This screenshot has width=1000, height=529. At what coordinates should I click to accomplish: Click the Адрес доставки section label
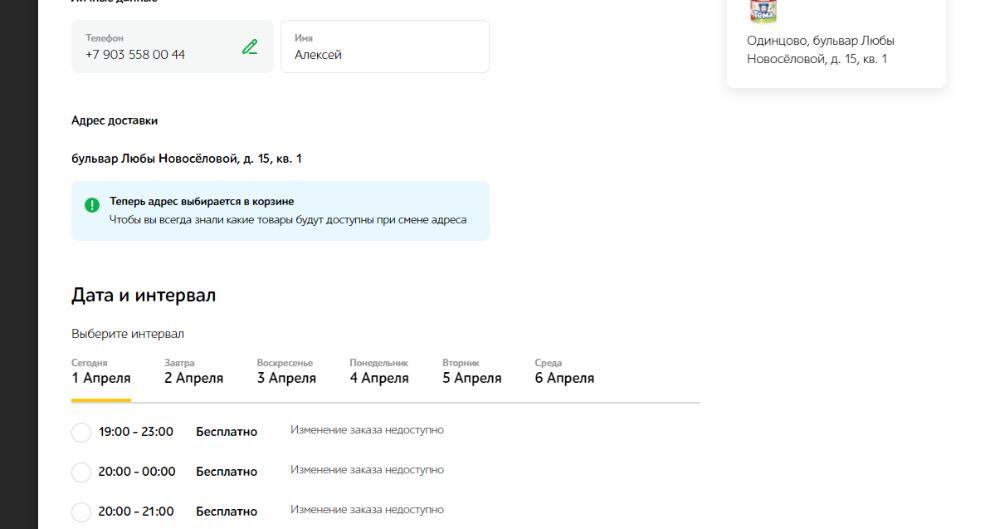click(x=114, y=121)
